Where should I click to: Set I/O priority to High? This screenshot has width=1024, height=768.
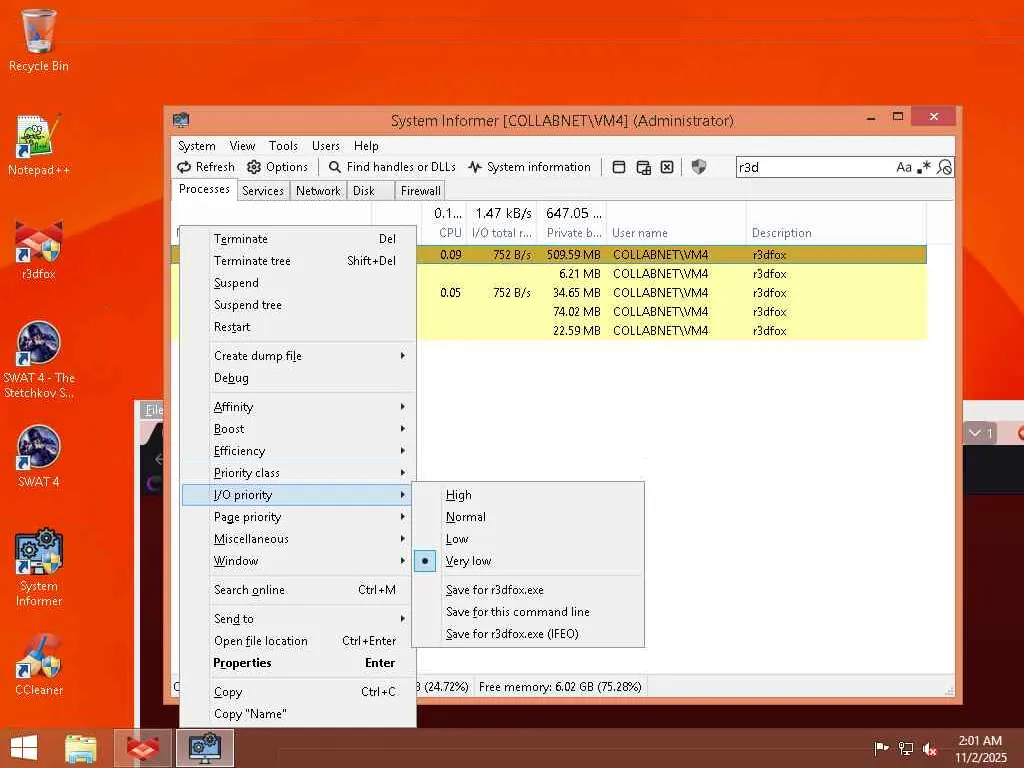click(x=528, y=495)
